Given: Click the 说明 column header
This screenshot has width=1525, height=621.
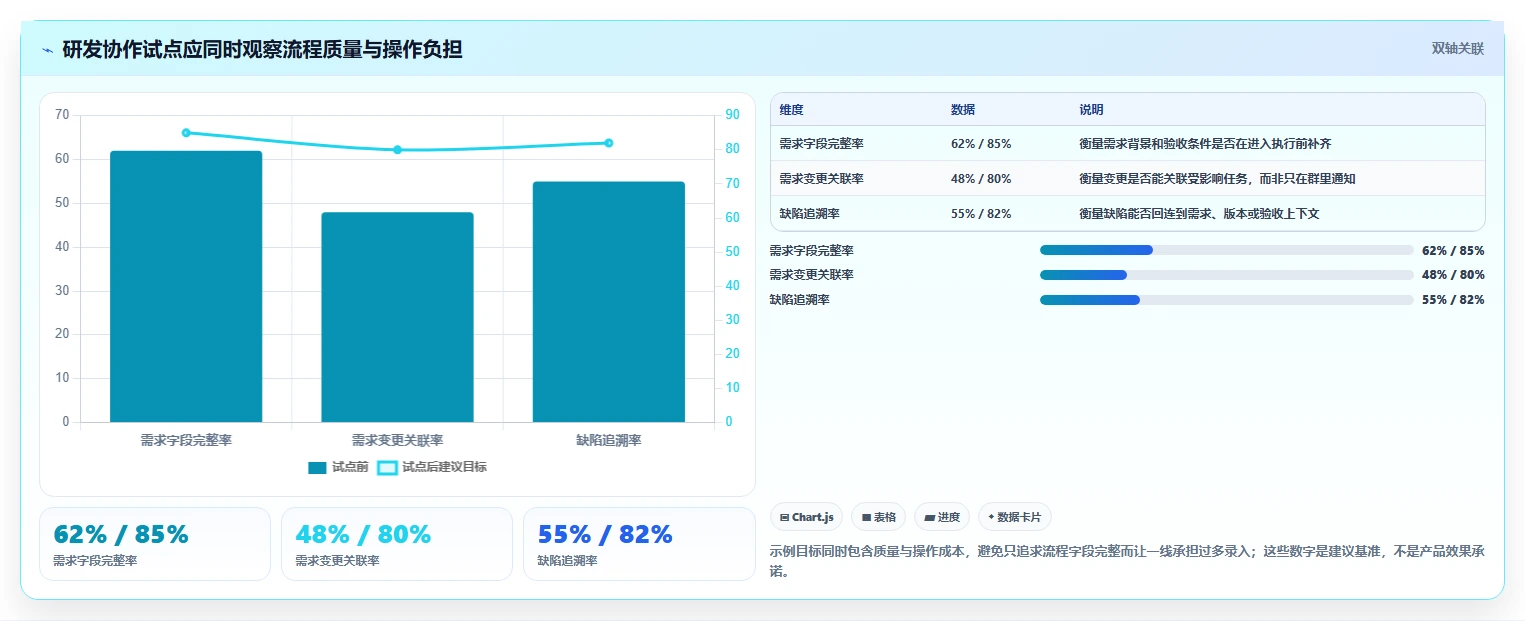Looking at the screenshot, I should point(1091,110).
